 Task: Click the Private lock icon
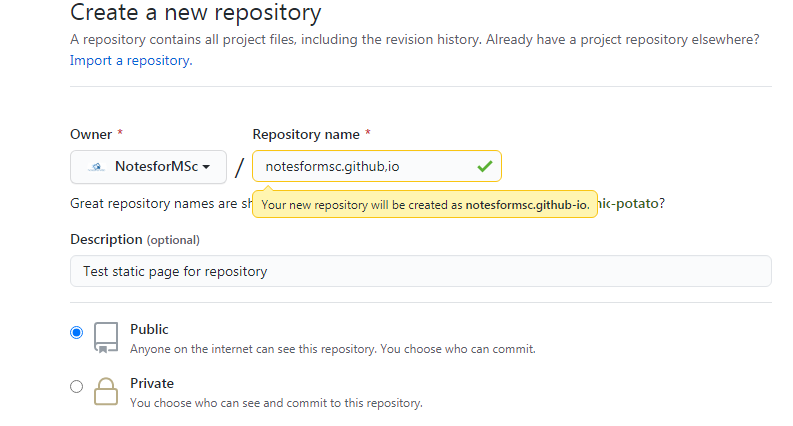pos(106,391)
